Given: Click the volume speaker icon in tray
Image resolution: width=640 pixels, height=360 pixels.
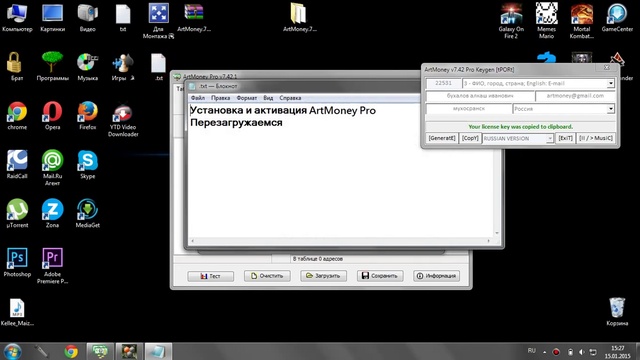Looking at the screenshot, I should click(x=582, y=352).
